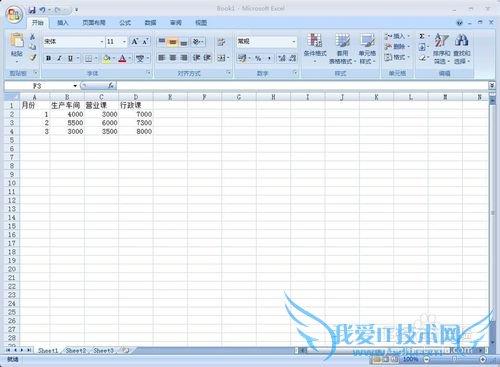500x367 pixels.
Task: Apply percent style
Action: pyautogui.click(x=258, y=58)
